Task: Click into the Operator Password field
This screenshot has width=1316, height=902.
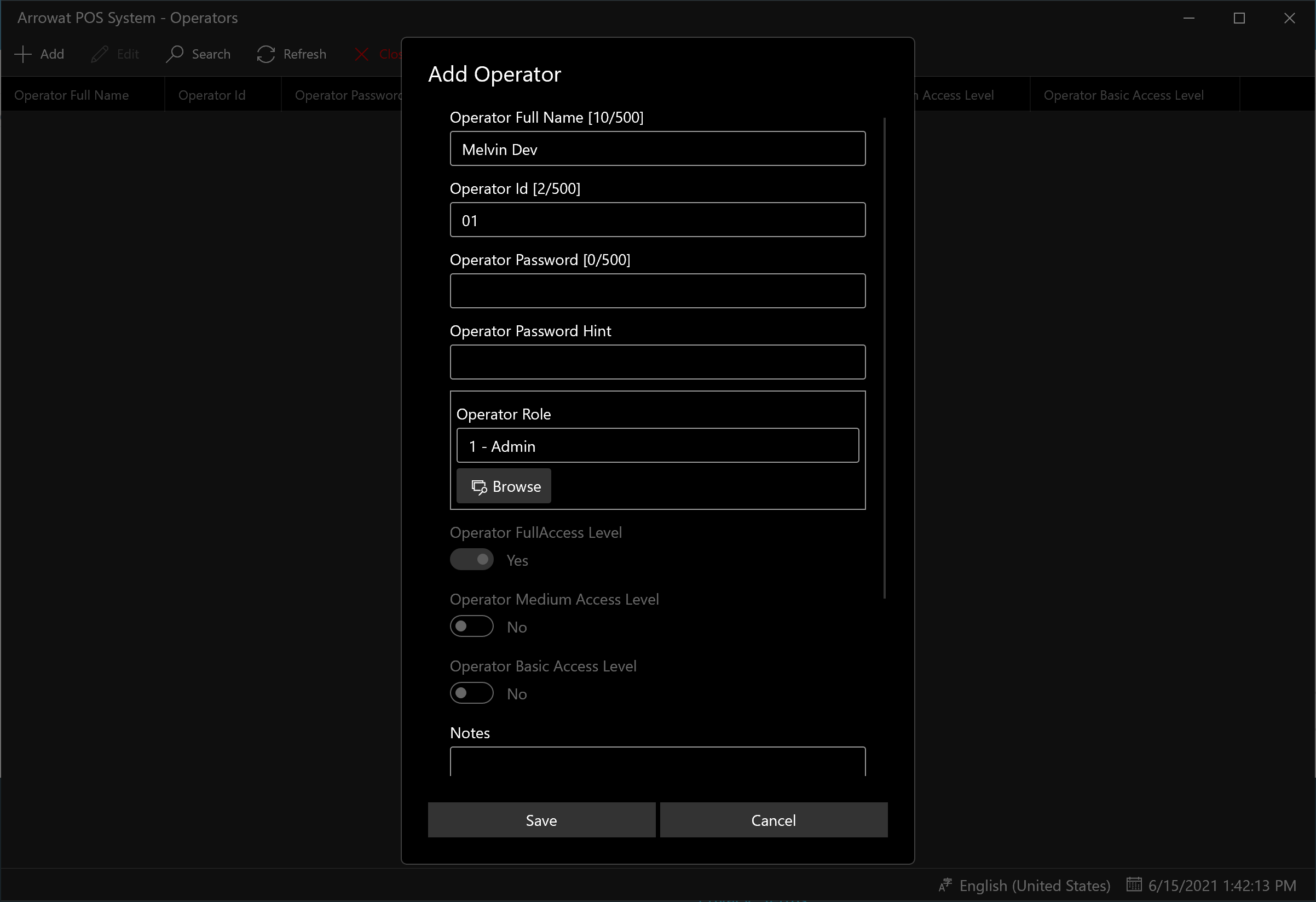Action: point(657,291)
